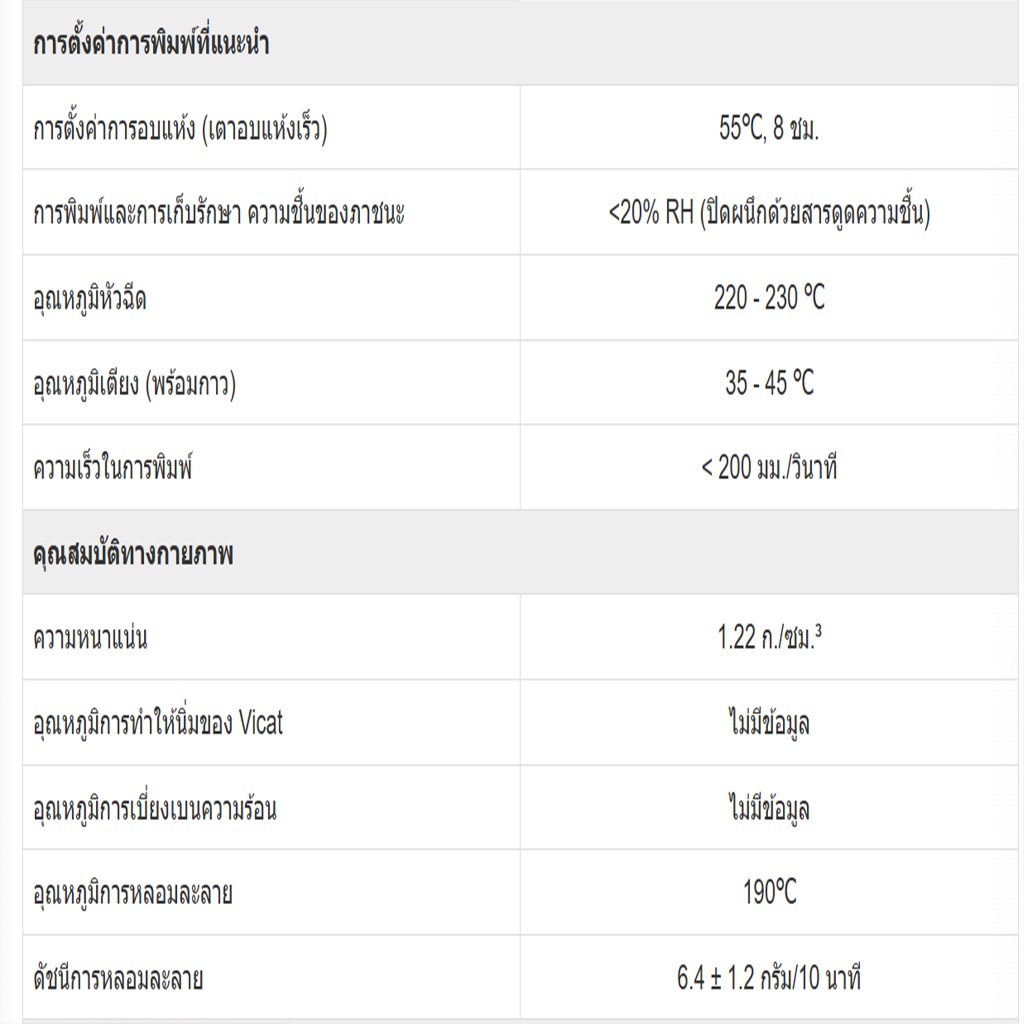
Task: Select the '220 - 230 ºC' value
Action: [x=769, y=299]
